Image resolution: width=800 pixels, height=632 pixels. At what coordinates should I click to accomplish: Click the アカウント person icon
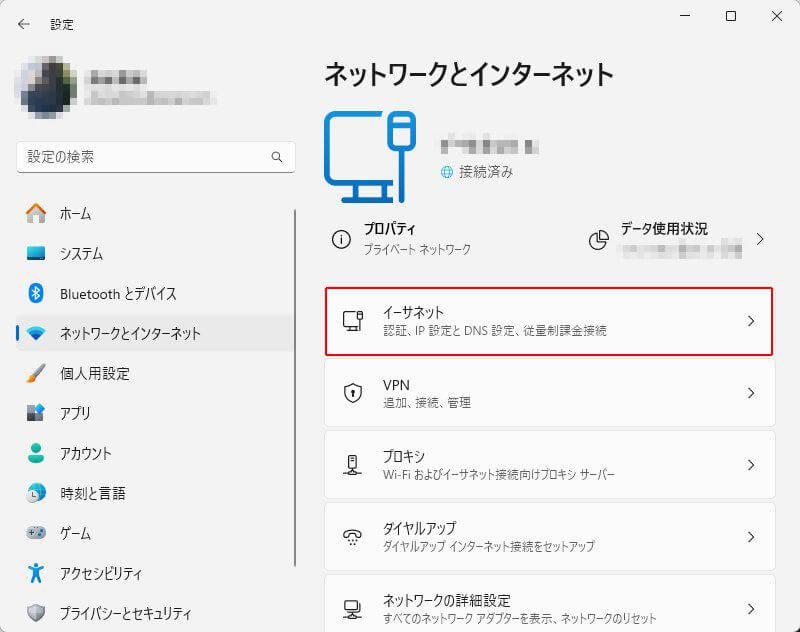click(x=36, y=453)
